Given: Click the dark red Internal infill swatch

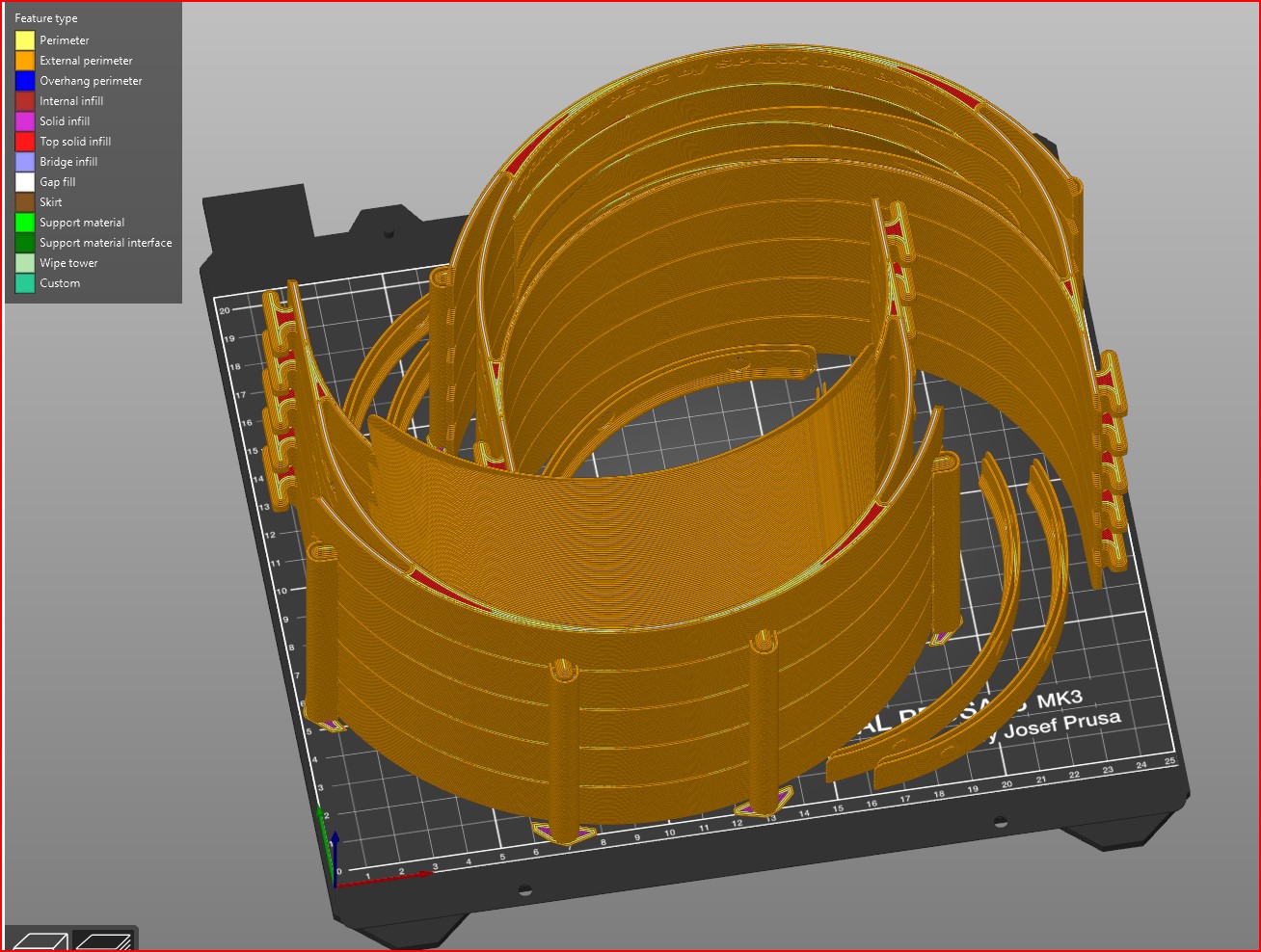Looking at the screenshot, I should tap(25, 101).
